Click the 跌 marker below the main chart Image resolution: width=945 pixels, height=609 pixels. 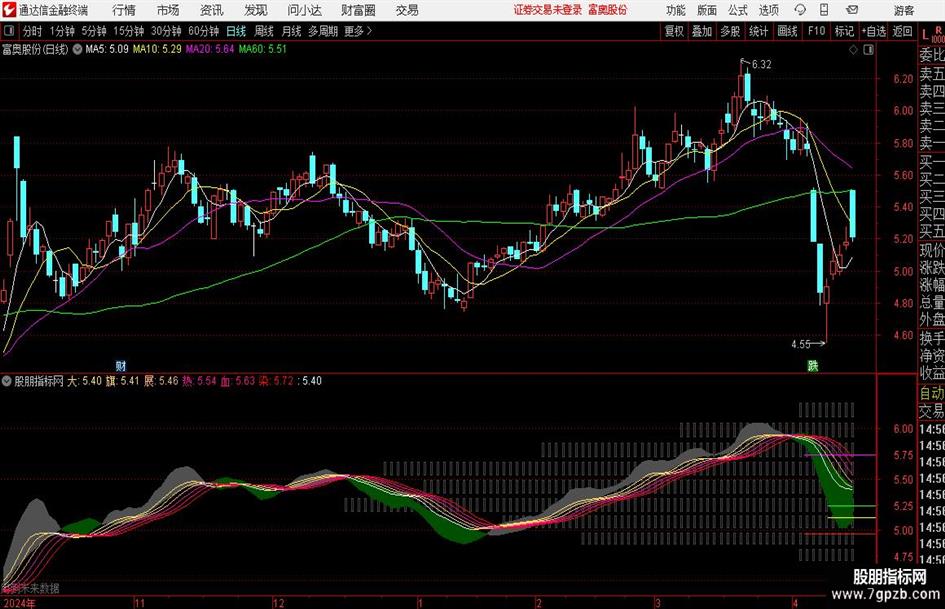[x=813, y=365]
